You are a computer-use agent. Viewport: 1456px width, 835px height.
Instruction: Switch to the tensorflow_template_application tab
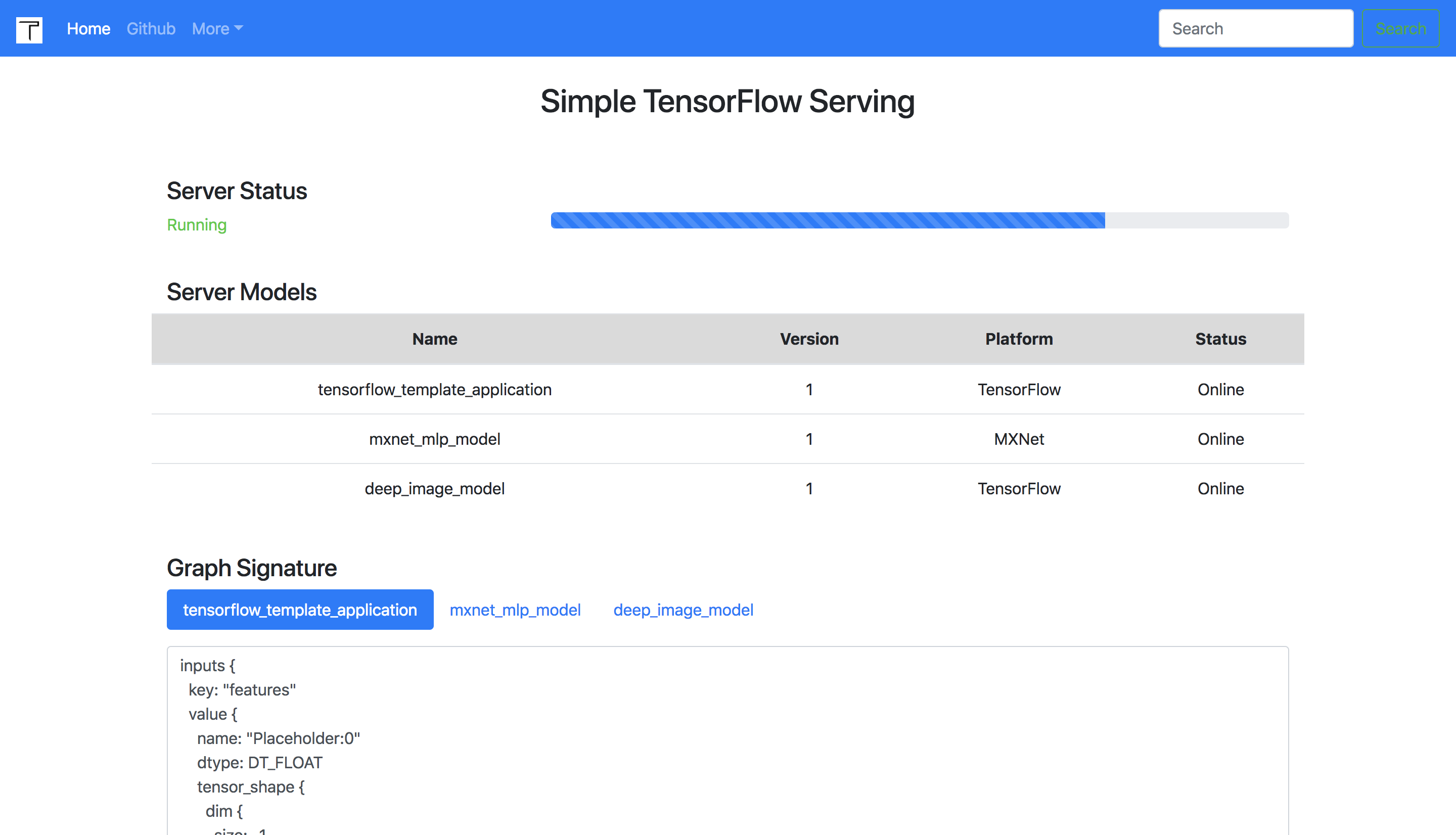299,610
